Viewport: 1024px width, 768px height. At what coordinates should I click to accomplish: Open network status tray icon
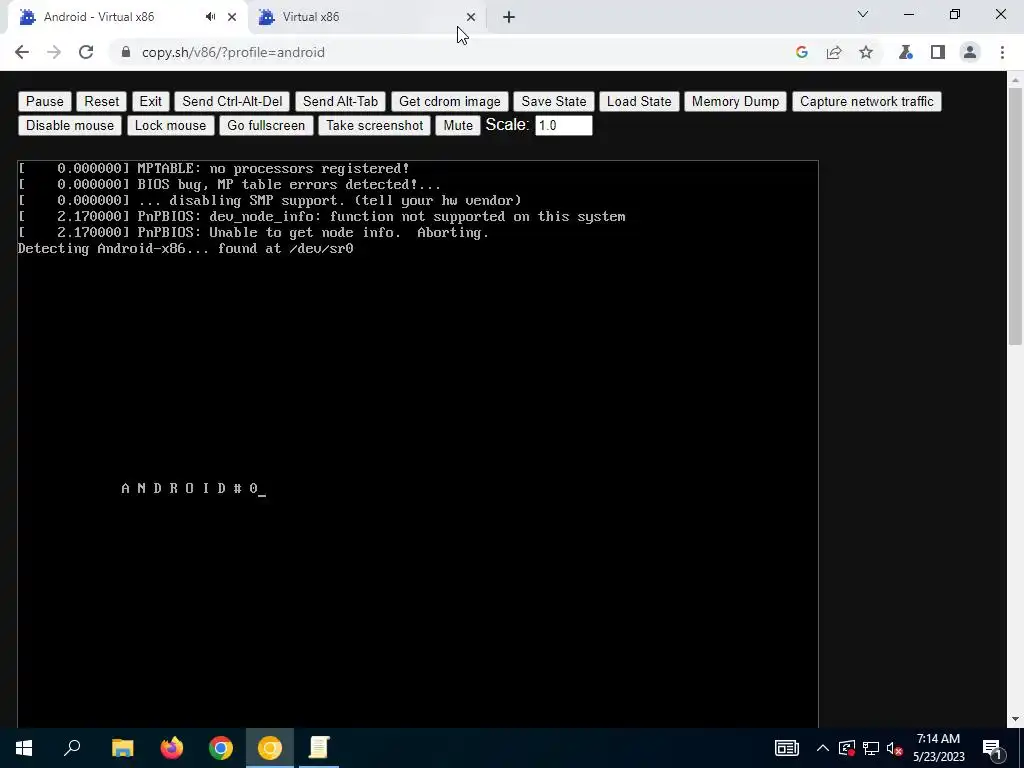pyautogui.click(x=871, y=748)
